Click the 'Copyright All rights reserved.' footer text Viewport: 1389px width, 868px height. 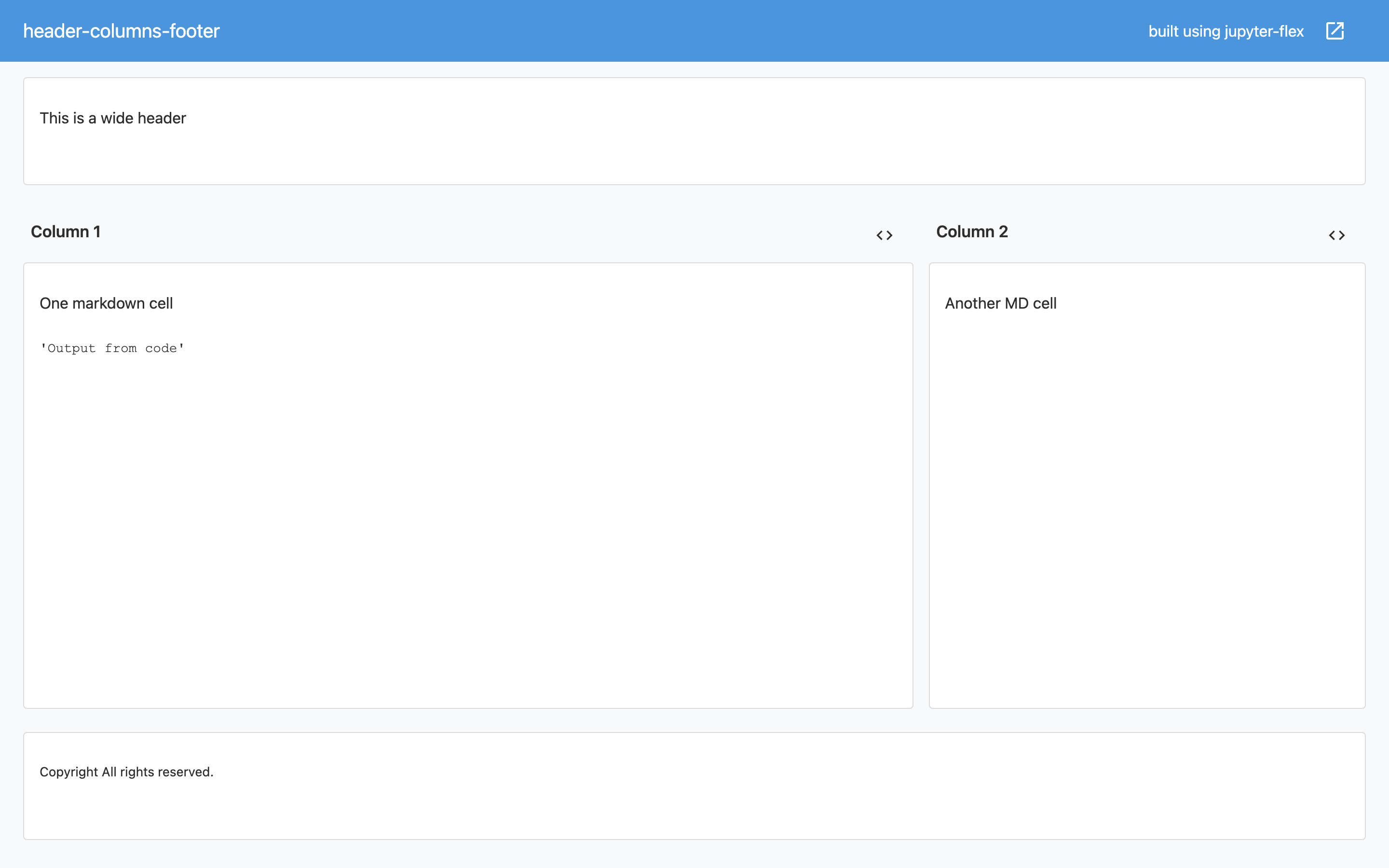[x=126, y=772]
